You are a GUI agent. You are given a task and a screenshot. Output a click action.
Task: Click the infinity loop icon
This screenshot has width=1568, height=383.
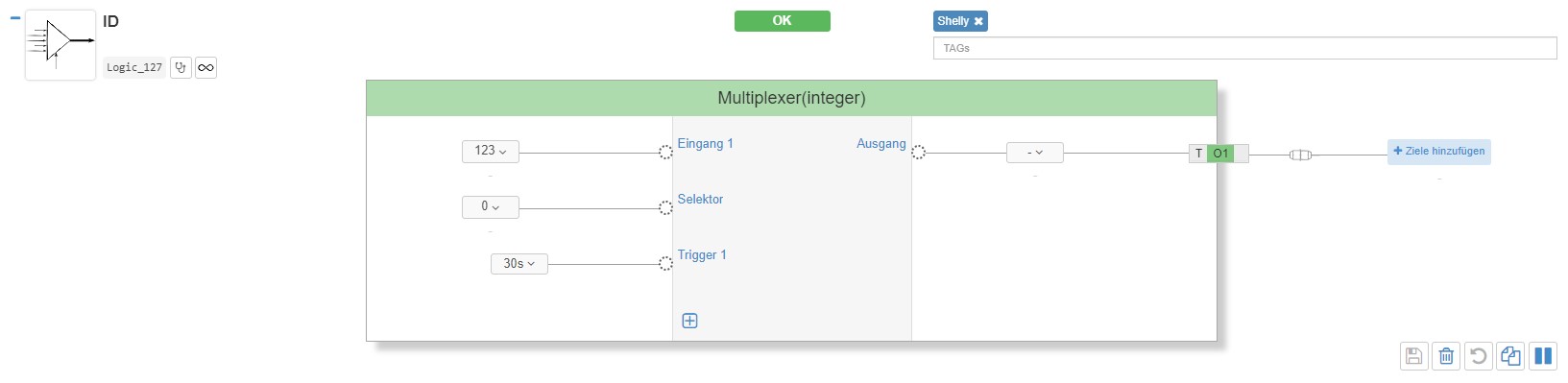pyautogui.click(x=205, y=67)
